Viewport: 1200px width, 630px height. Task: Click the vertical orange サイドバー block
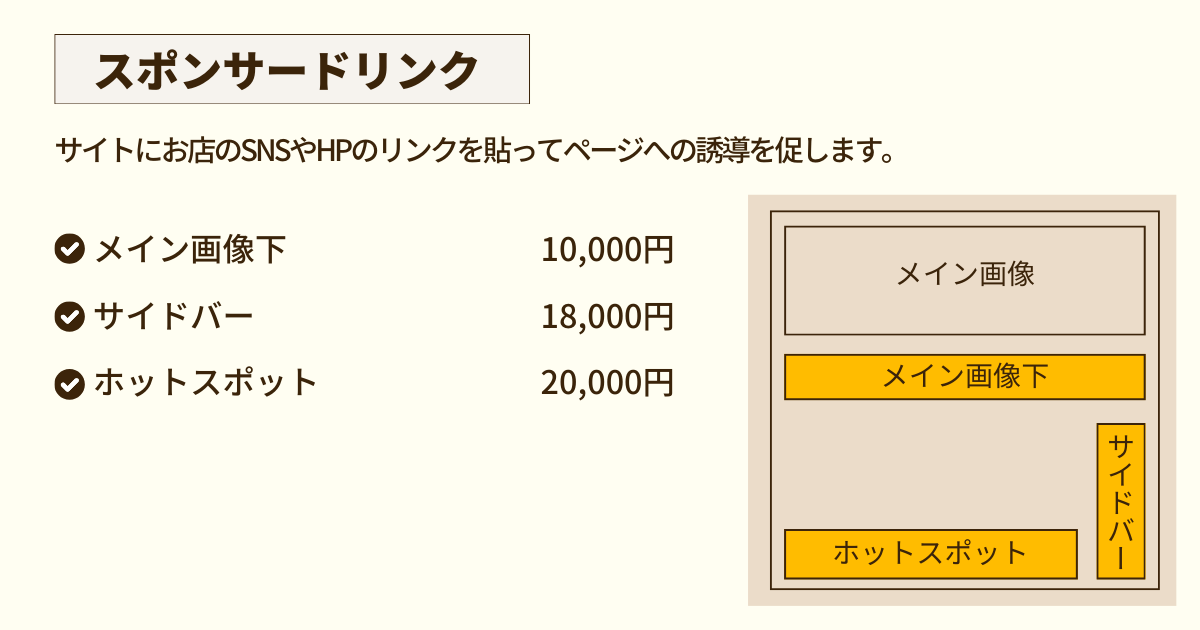click(x=1120, y=501)
